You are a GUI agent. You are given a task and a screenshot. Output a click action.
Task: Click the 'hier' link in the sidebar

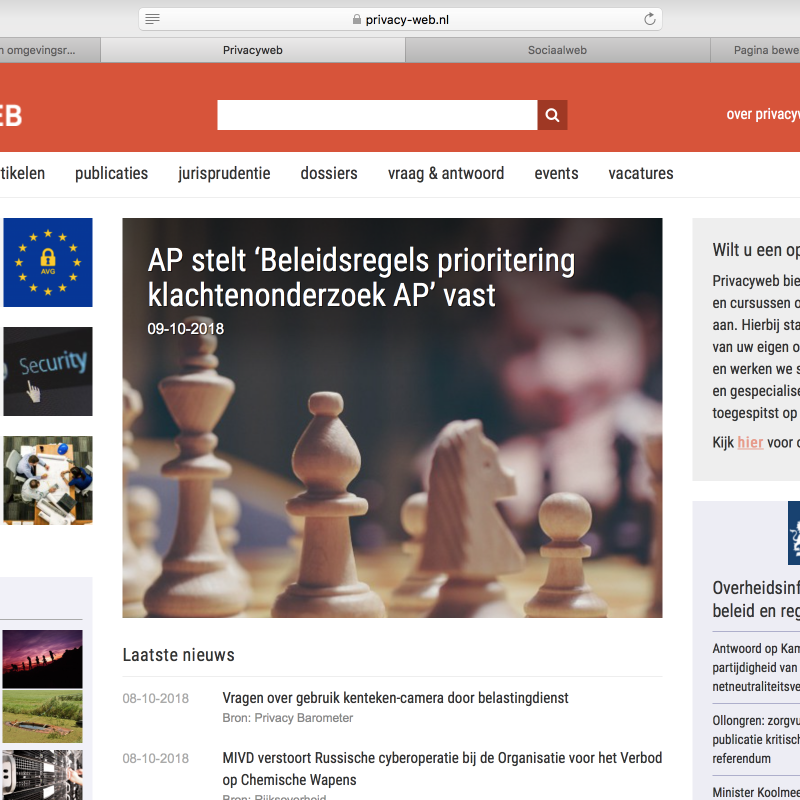tap(751, 442)
